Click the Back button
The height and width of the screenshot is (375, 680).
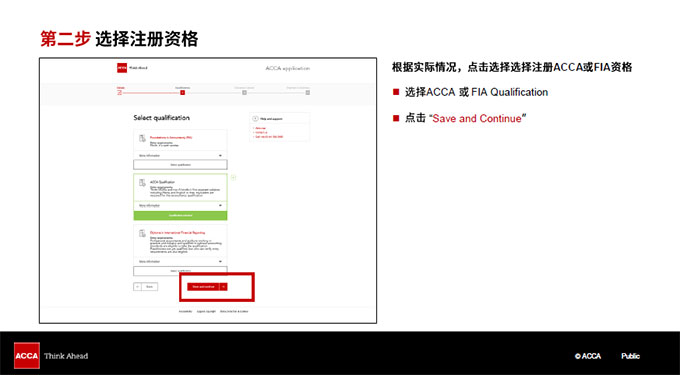tap(146, 287)
